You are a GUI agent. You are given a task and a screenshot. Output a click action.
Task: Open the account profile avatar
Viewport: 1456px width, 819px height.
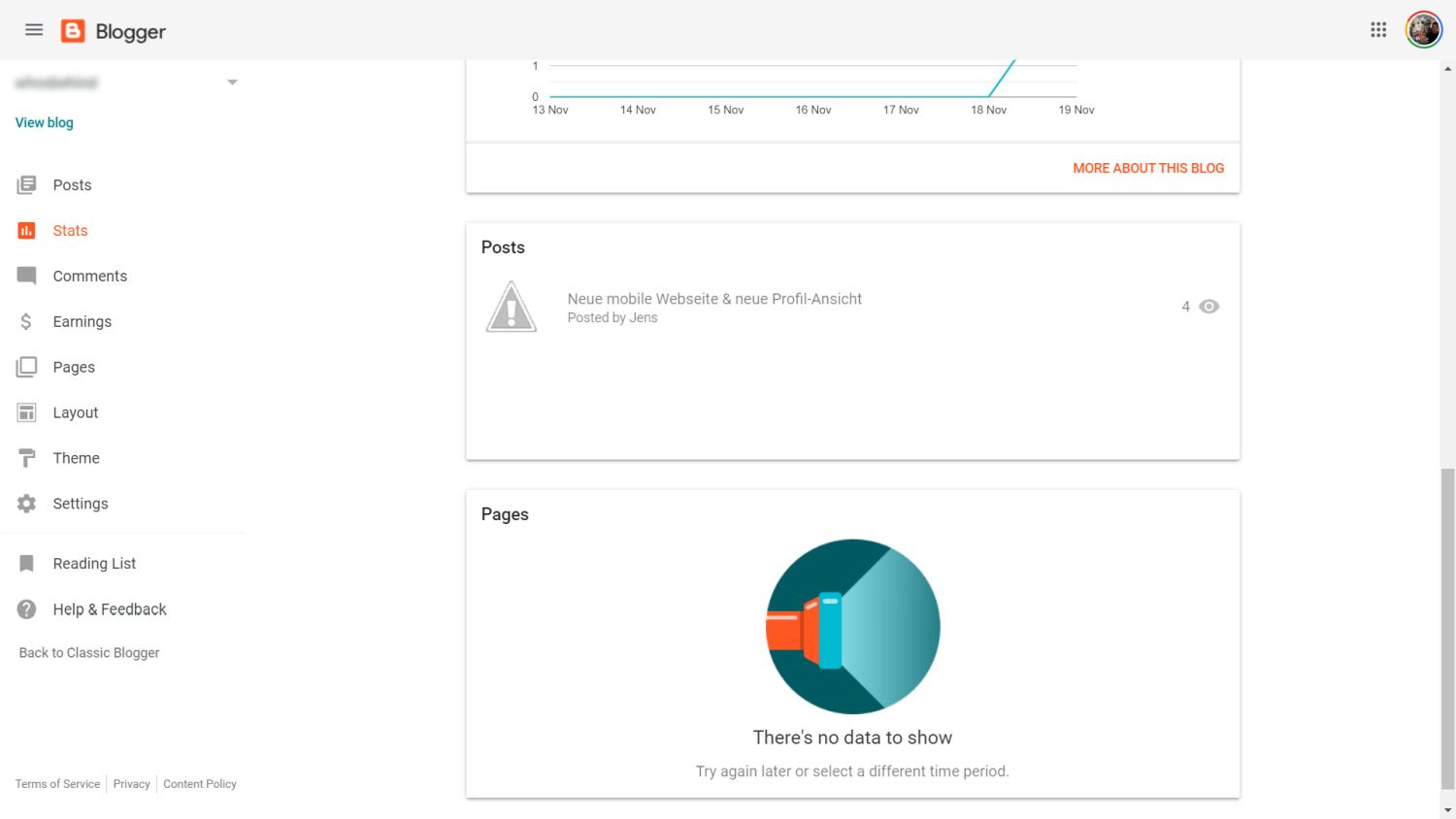[1424, 30]
